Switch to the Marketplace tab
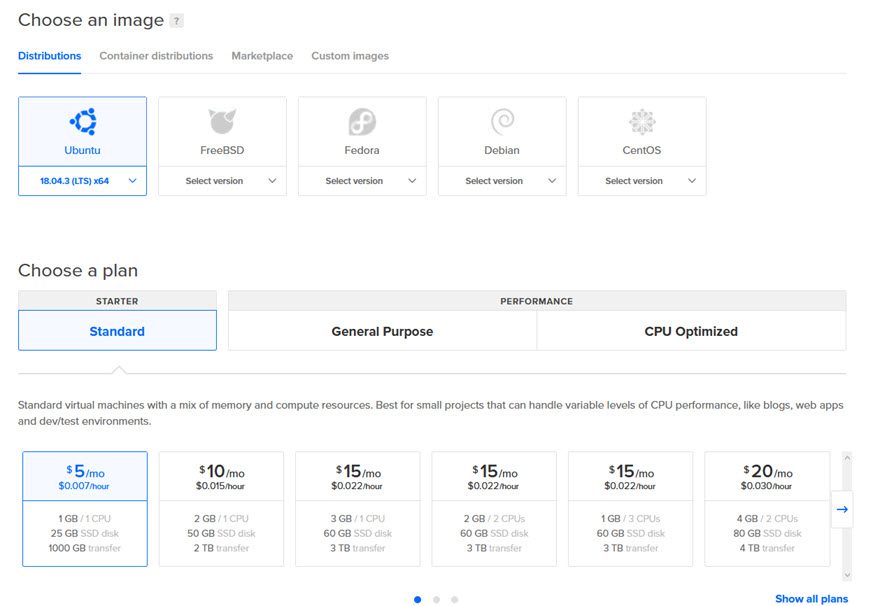This screenshot has height=606, width=880. click(x=261, y=57)
